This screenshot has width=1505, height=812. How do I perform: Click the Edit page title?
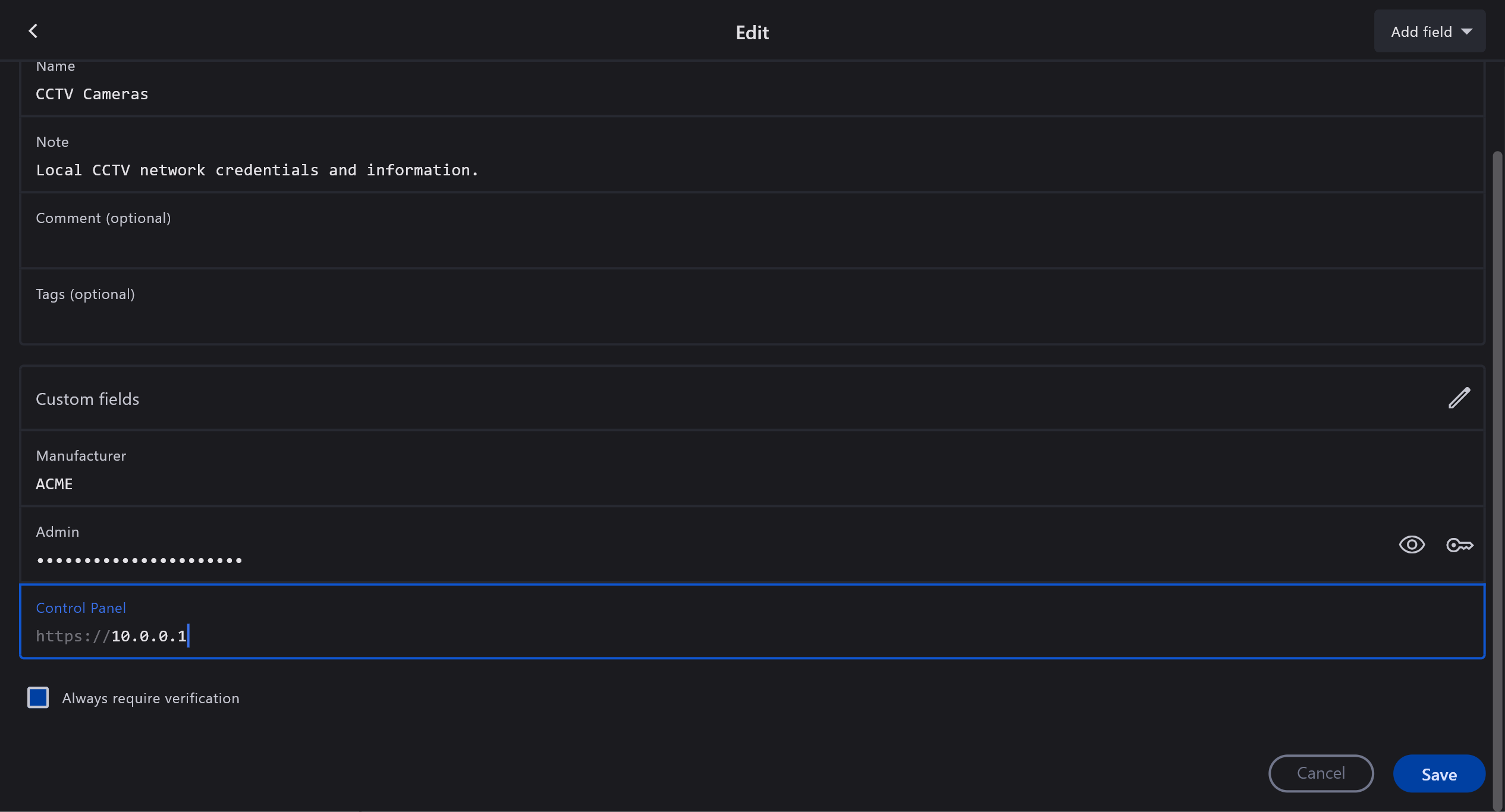tap(752, 32)
